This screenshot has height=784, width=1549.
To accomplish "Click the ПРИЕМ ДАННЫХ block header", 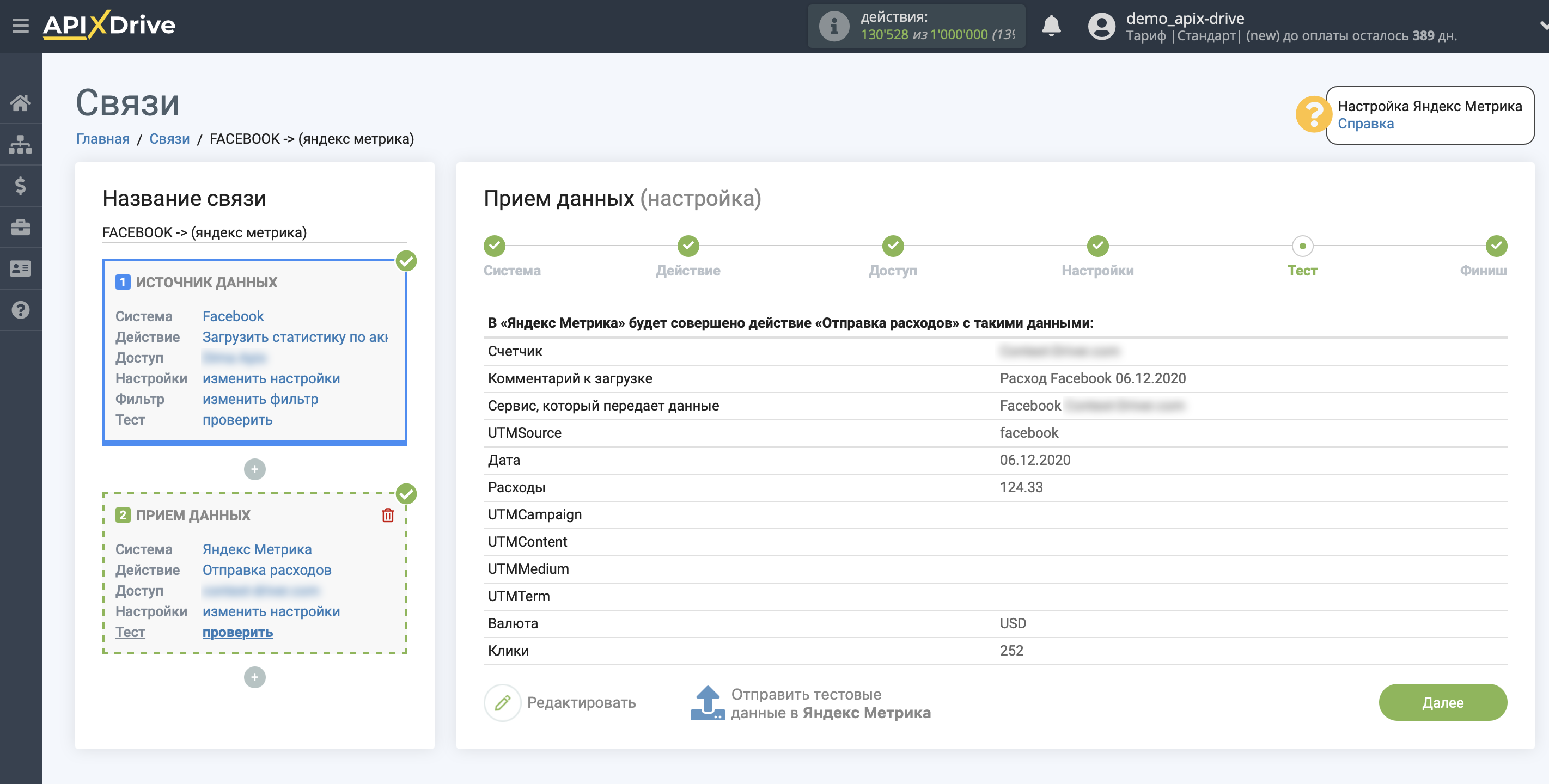I will click(x=192, y=515).
